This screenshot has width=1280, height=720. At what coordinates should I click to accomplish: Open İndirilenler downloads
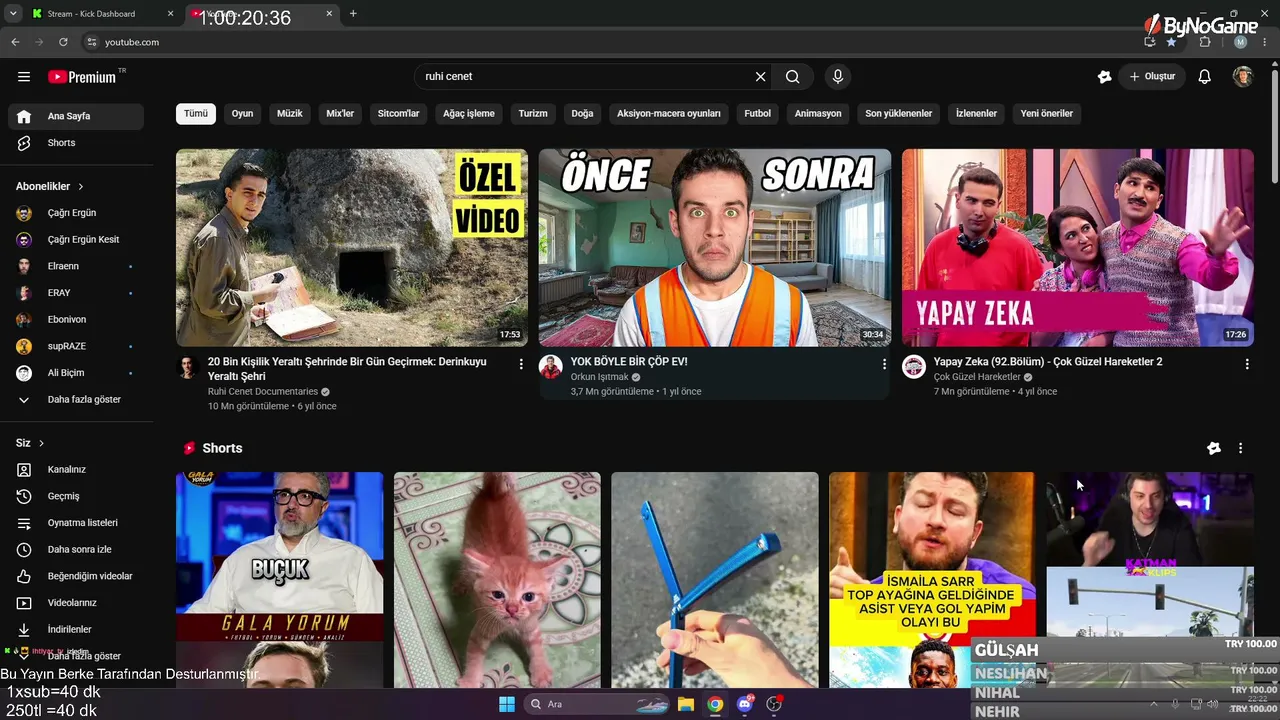pyautogui.click(x=76, y=630)
